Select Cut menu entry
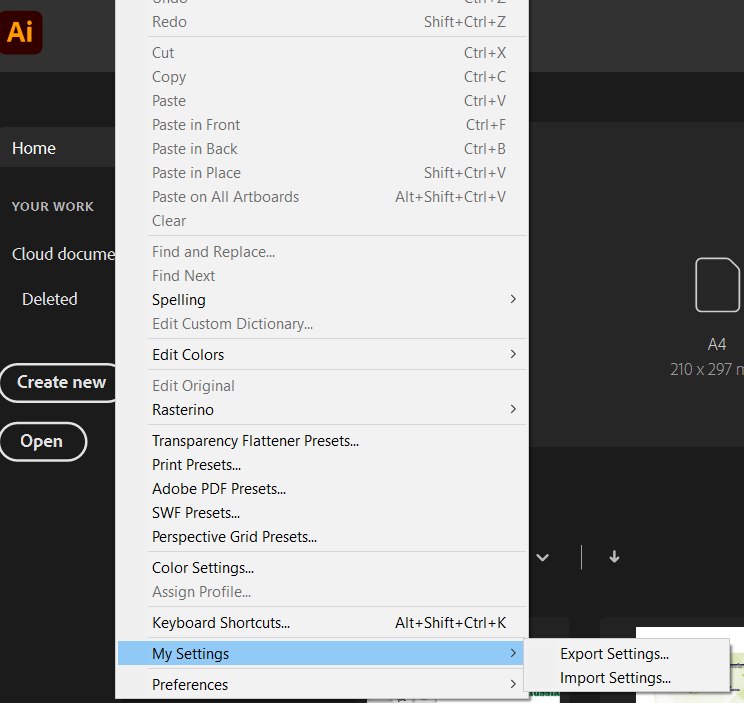The height and width of the screenshot is (703, 744). click(x=321, y=53)
